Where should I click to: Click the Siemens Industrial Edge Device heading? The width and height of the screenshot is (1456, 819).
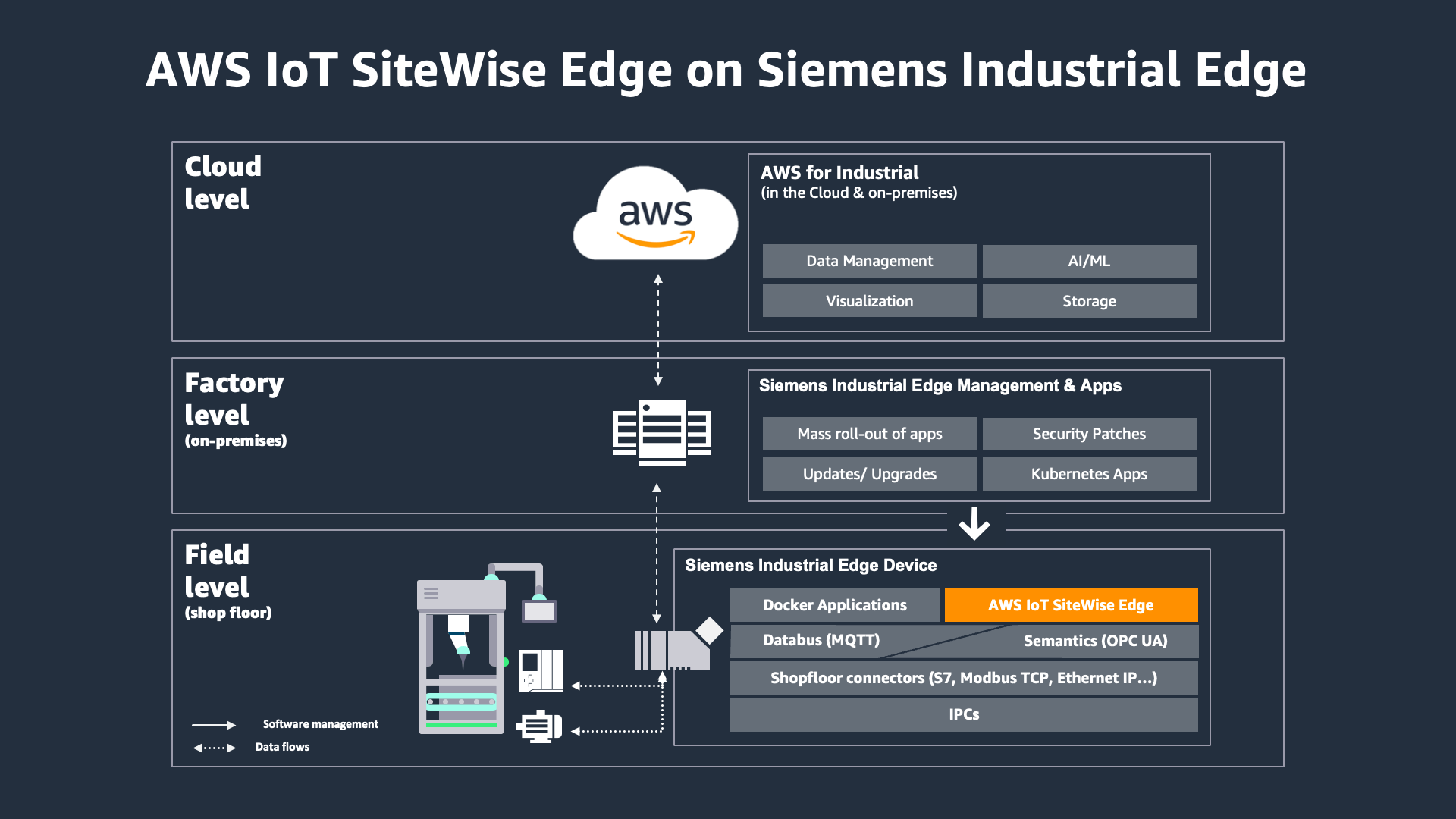811,566
